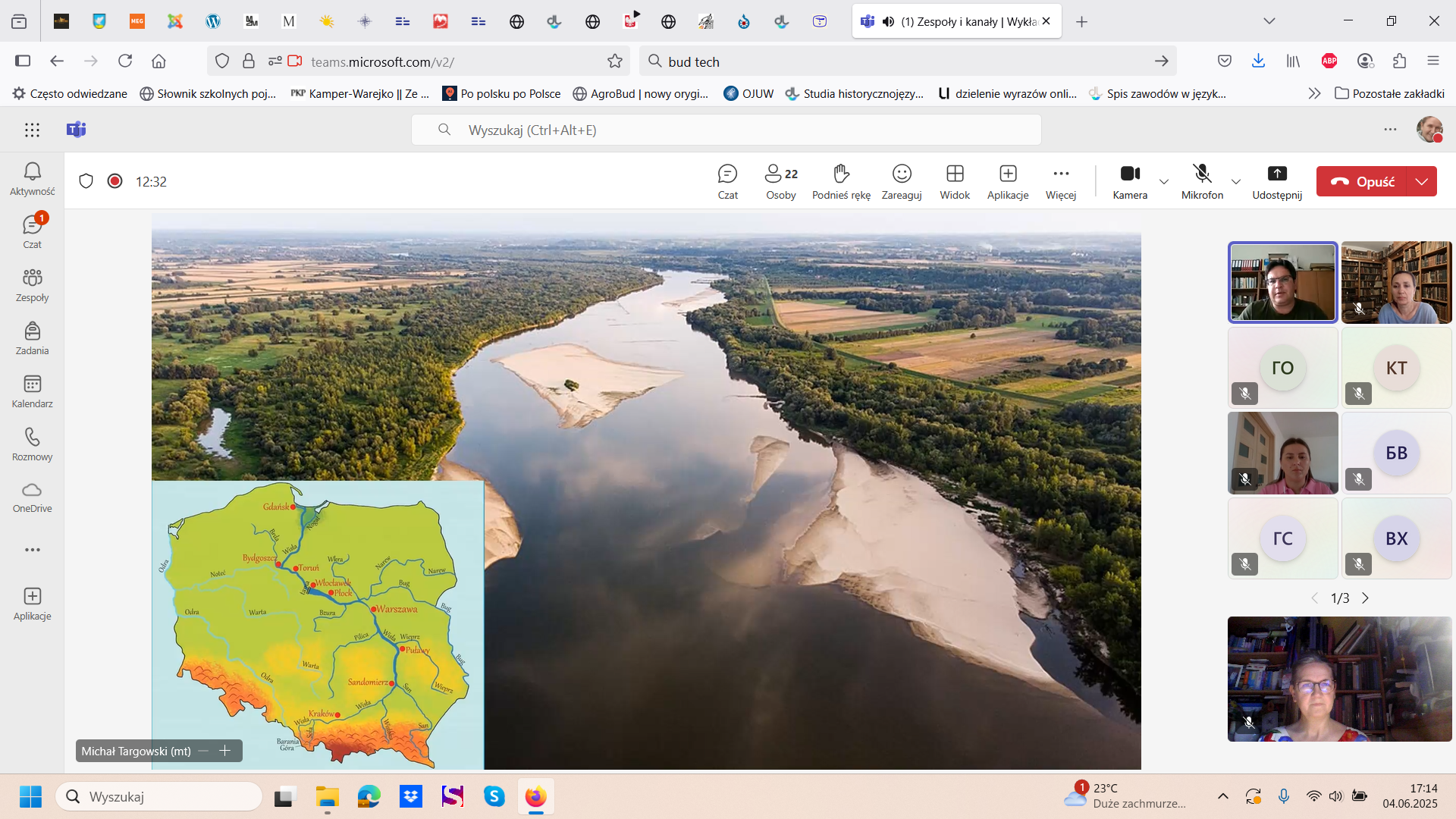This screenshot has height=819, width=1456.
Task: Click the recording indicator icon
Action: pyautogui.click(x=115, y=181)
